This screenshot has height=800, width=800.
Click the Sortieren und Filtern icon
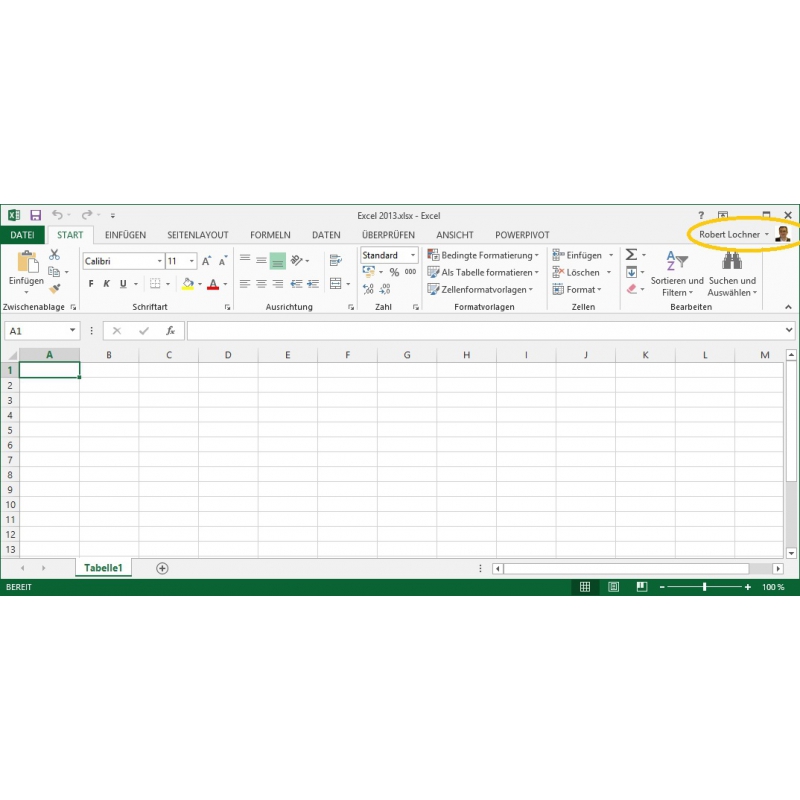point(677,262)
